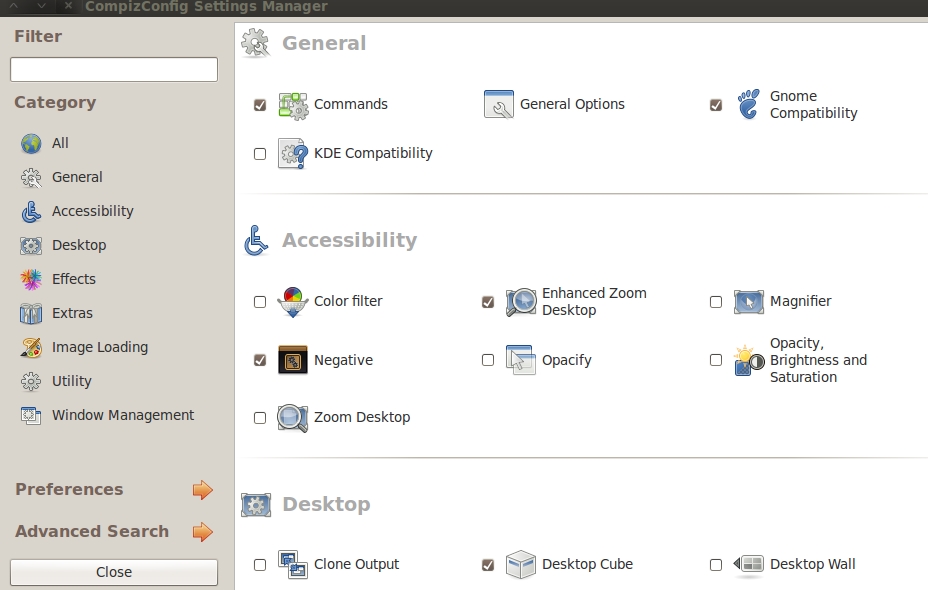
Task: Open the Opacify plugin icon
Action: pos(521,360)
